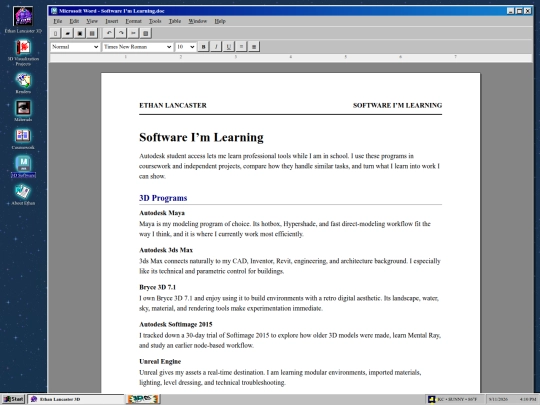Click the 4:10 PM clock in tray
This screenshot has width=540, height=405.
528,399
